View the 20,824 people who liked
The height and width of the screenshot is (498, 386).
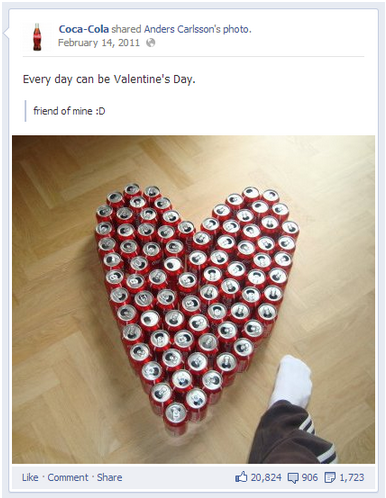266,477
